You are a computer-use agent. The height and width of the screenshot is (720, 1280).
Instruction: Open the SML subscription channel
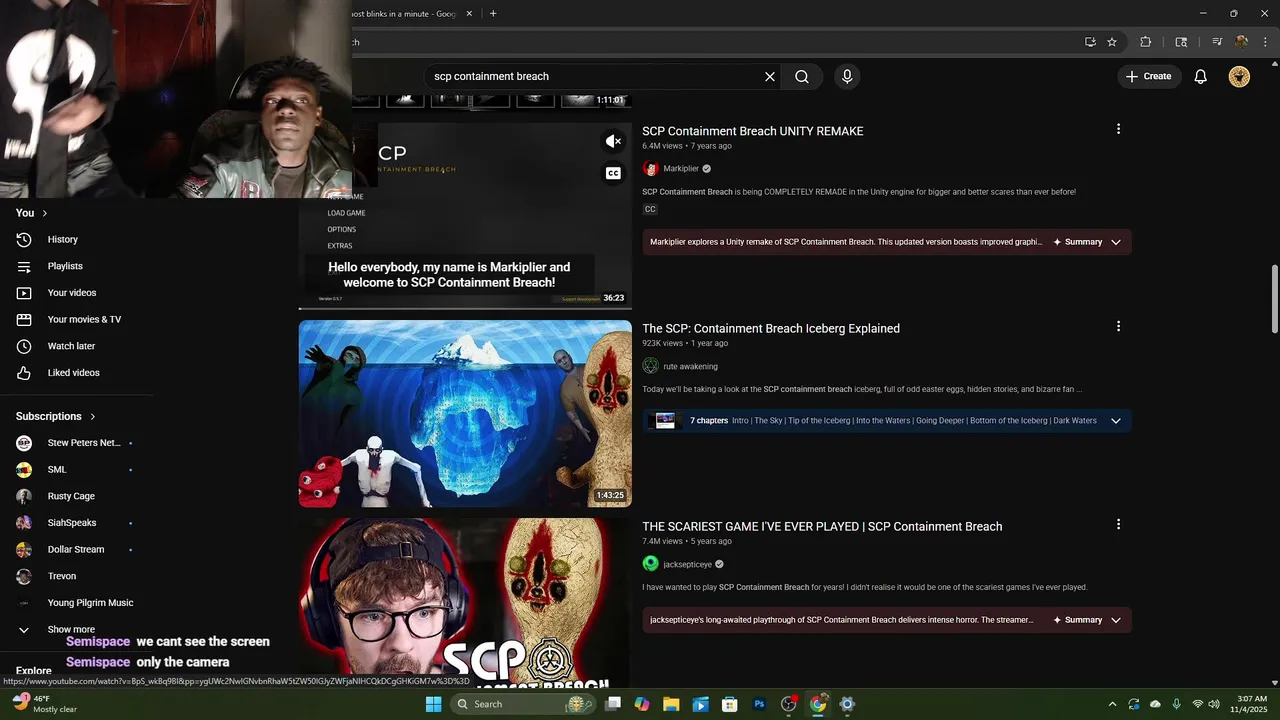(57, 469)
